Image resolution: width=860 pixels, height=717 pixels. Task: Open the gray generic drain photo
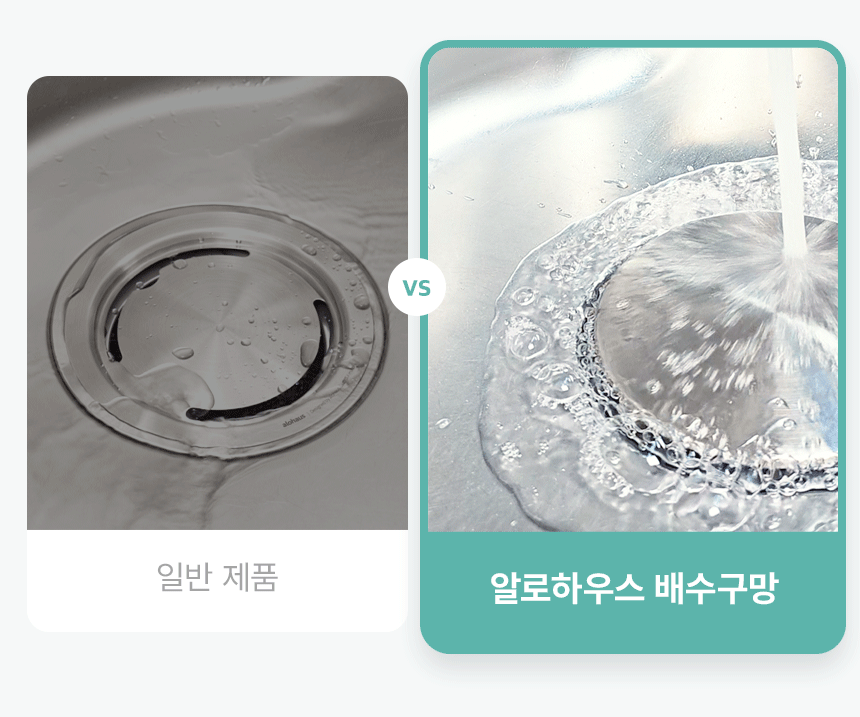217,303
